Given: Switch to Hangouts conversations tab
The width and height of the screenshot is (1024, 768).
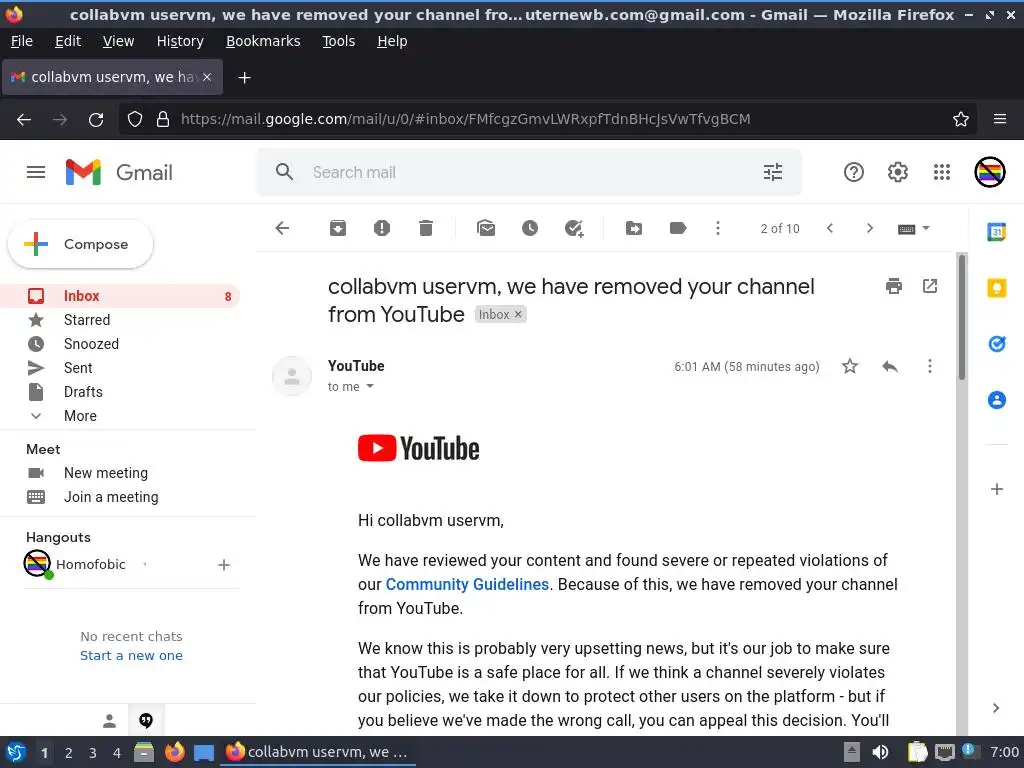Looking at the screenshot, I should [x=146, y=720].
